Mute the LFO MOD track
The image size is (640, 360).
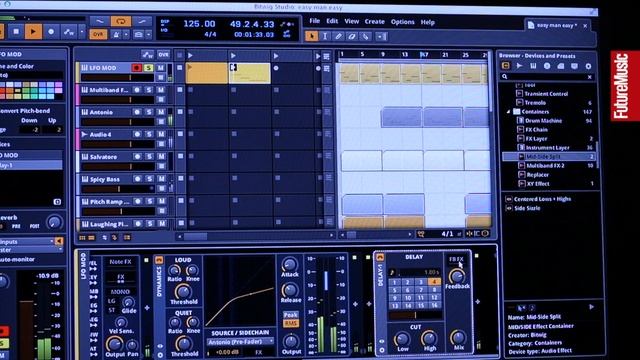point(160,68)
